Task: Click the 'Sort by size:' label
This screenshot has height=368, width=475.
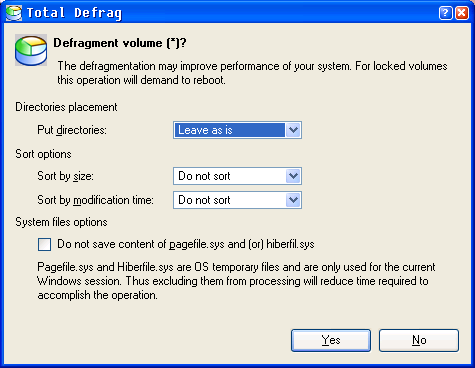Action: click(65, 176)
